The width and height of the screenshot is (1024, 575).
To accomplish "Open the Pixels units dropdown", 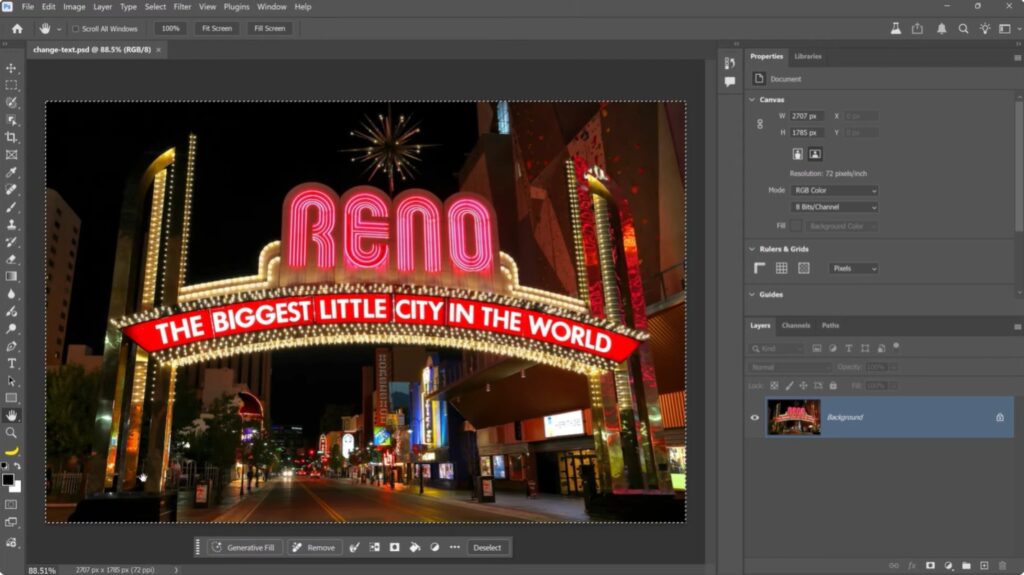I will click(854, 269).
